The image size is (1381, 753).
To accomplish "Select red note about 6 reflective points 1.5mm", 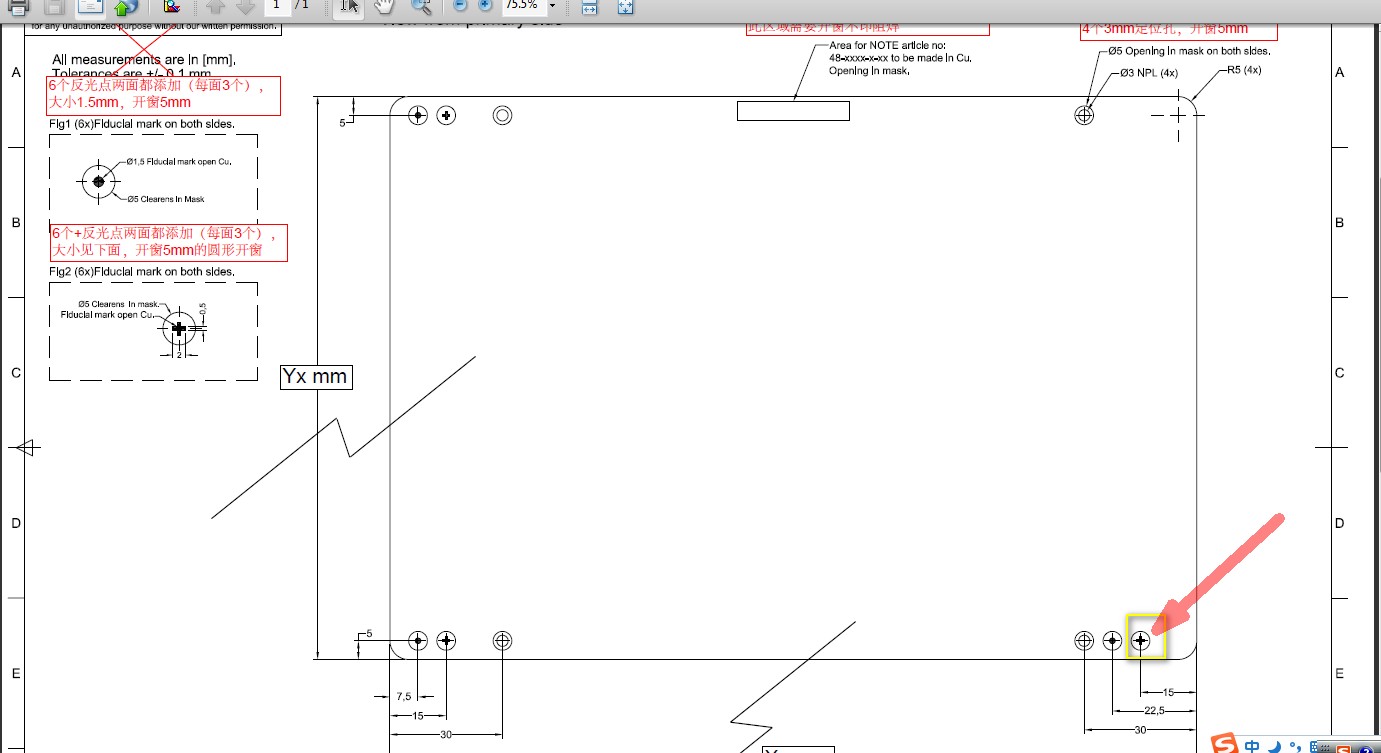I will pos(163,95).
